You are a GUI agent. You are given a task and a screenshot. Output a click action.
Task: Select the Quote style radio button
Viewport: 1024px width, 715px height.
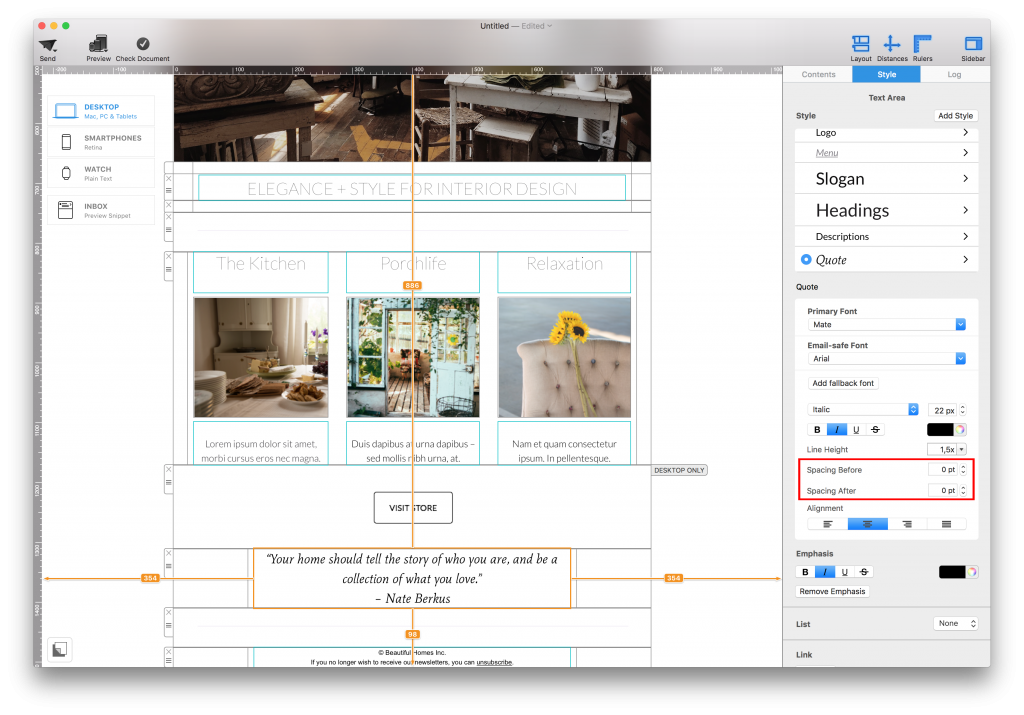point(806,259)
